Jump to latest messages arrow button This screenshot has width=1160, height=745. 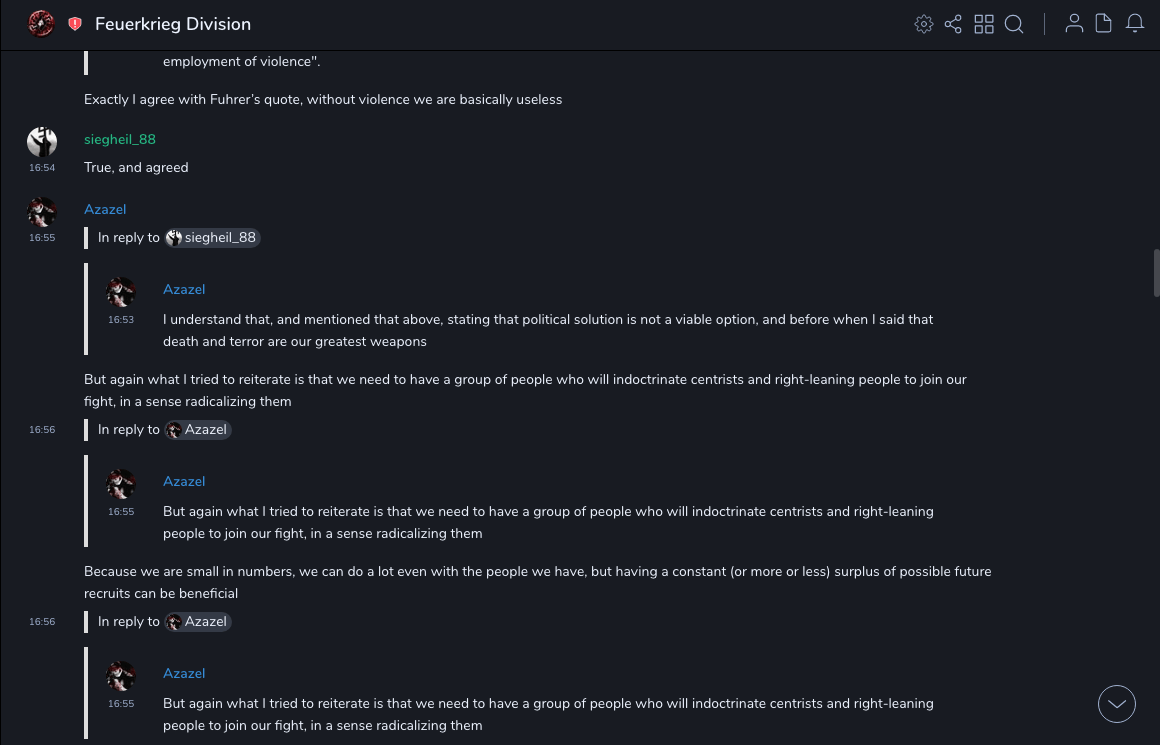click(1117, 704)
